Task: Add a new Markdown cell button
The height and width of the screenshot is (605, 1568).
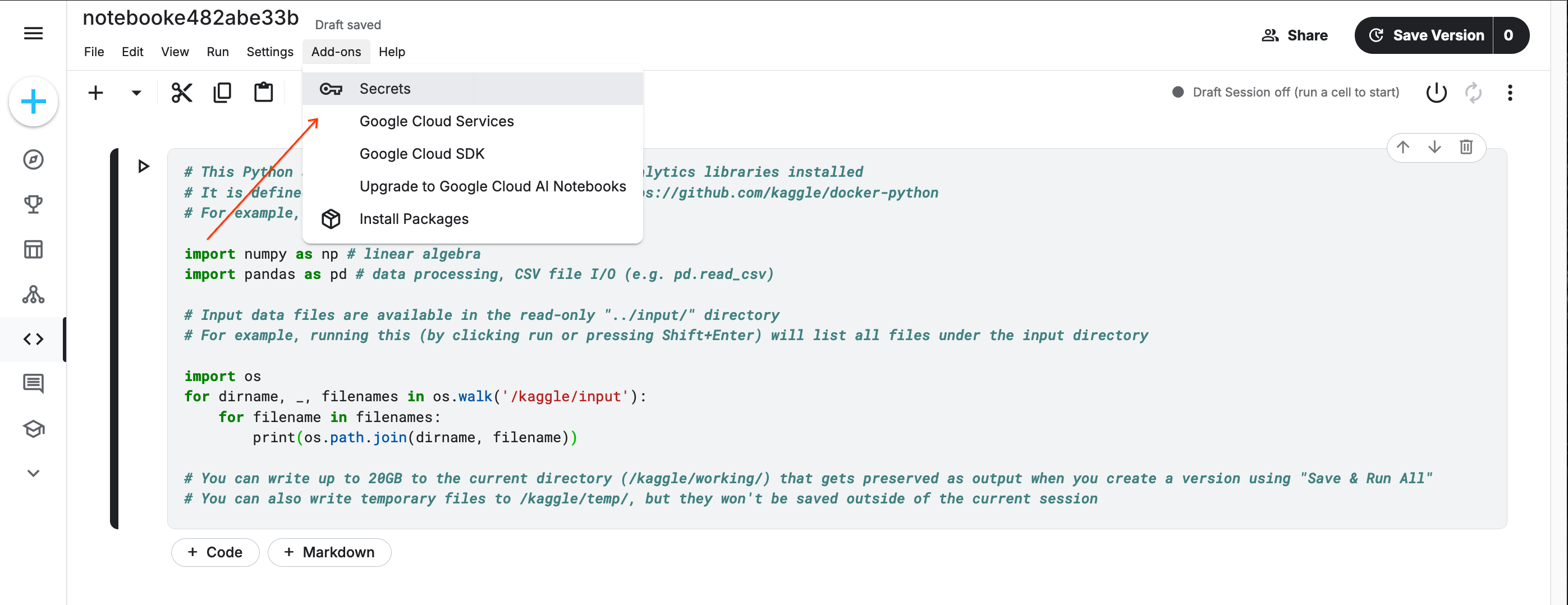Action: (329, 552)
